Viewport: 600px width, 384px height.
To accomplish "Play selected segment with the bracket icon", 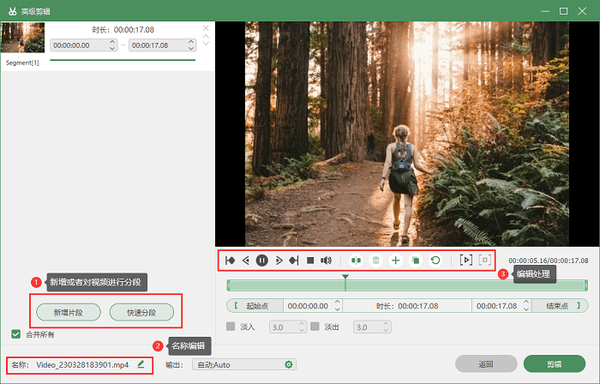I will click(466, 260).
